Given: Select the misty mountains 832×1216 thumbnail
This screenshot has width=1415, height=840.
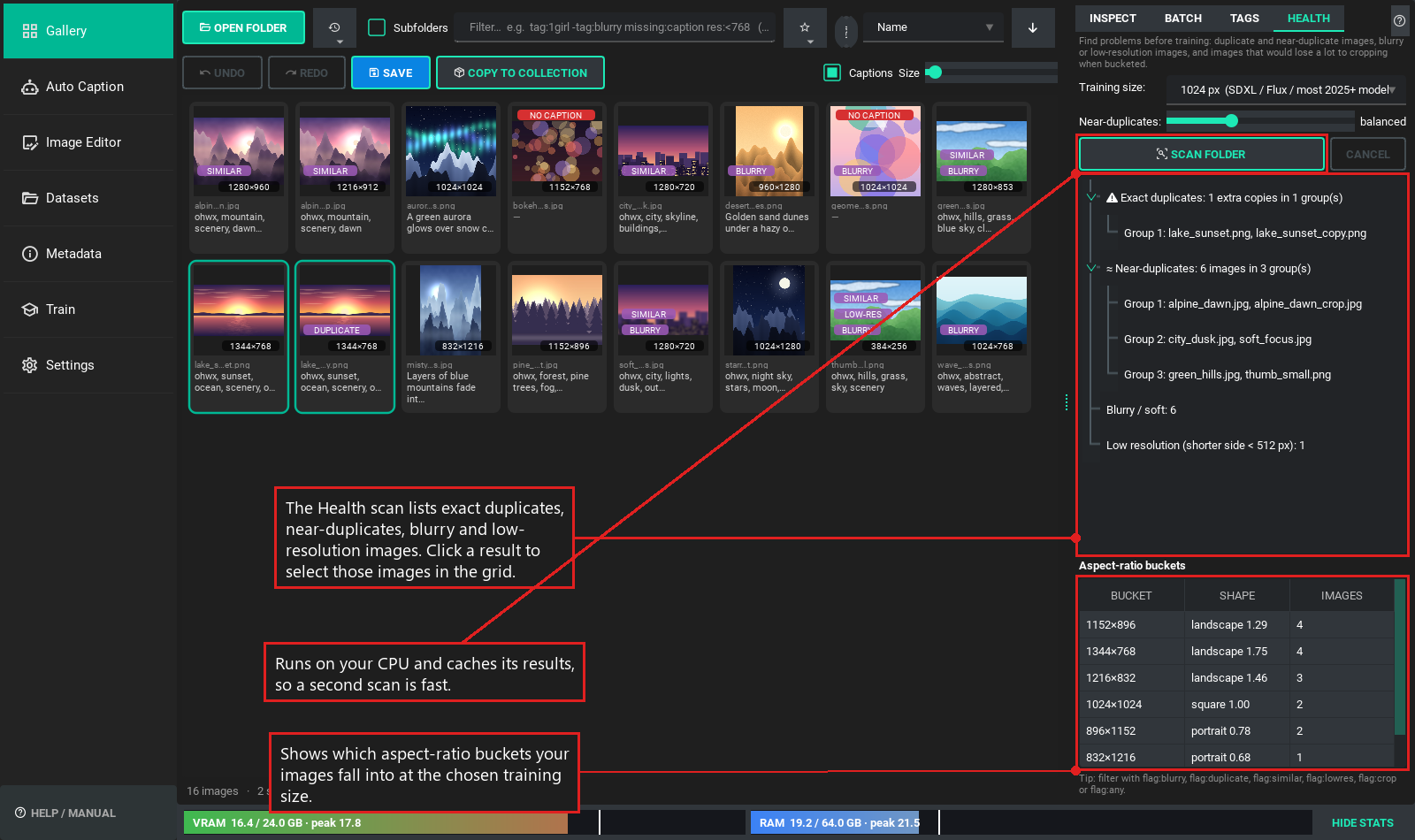Looking at the screenshot, I should tap(451, 337).
